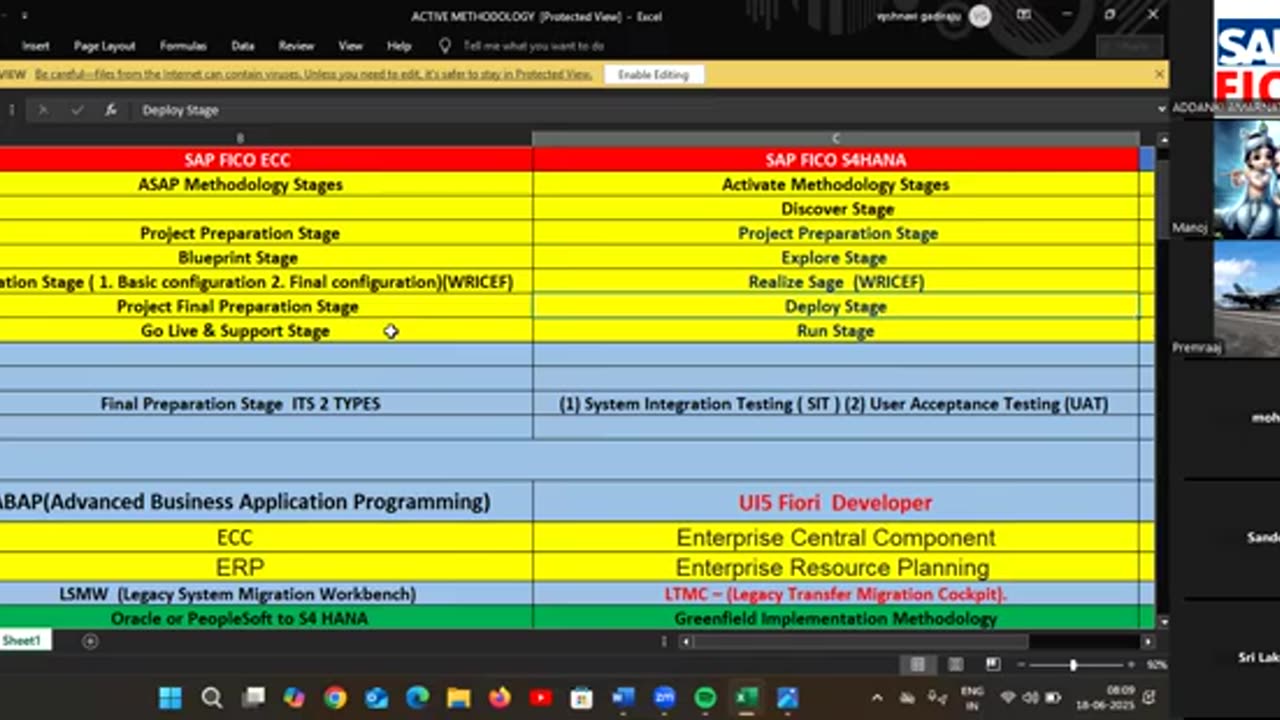Click the horizontal scroll right arrow
Screen dimensions: 1280x720
point(1148,641)
